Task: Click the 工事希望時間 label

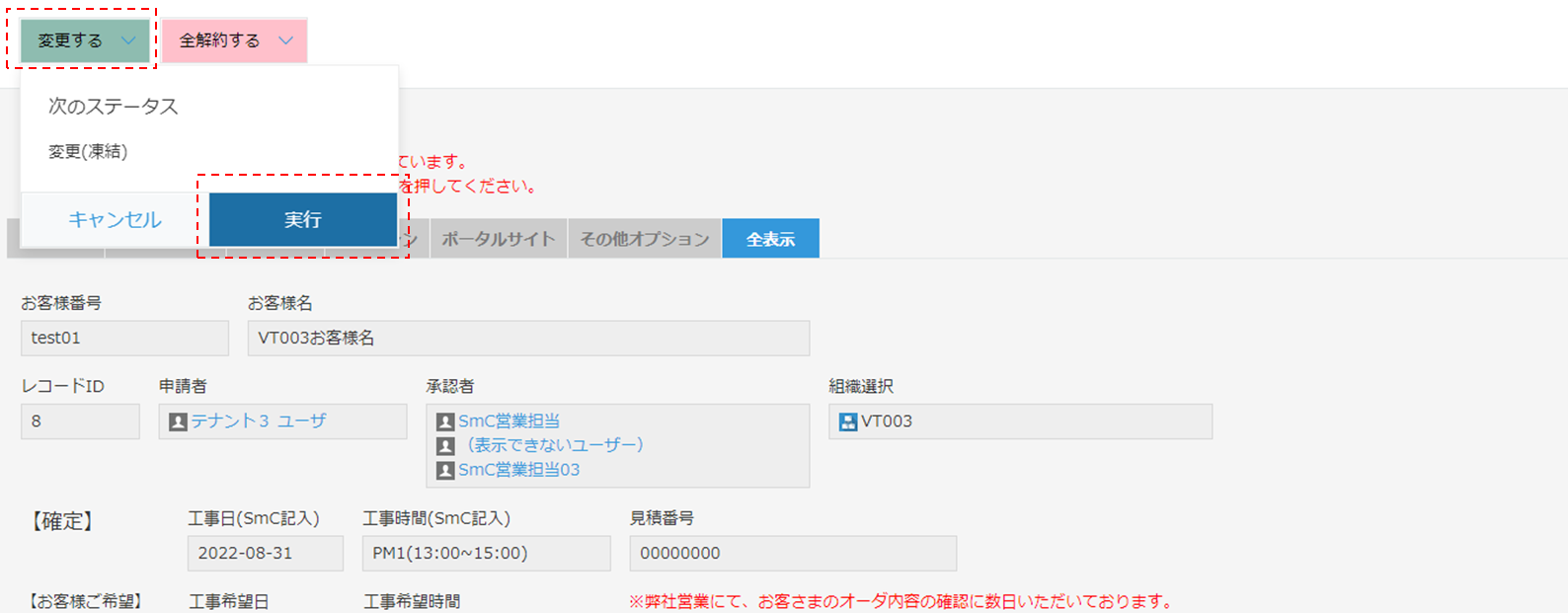Action: (x=412, y=601)
